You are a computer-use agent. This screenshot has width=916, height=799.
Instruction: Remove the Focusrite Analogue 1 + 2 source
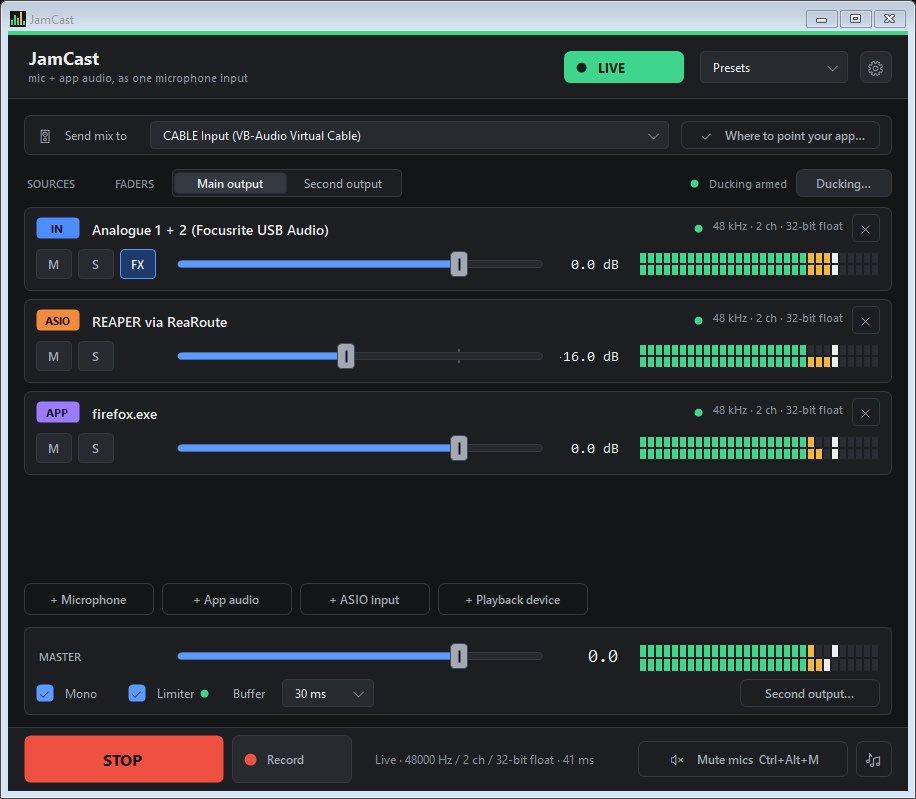click(866, 229)
